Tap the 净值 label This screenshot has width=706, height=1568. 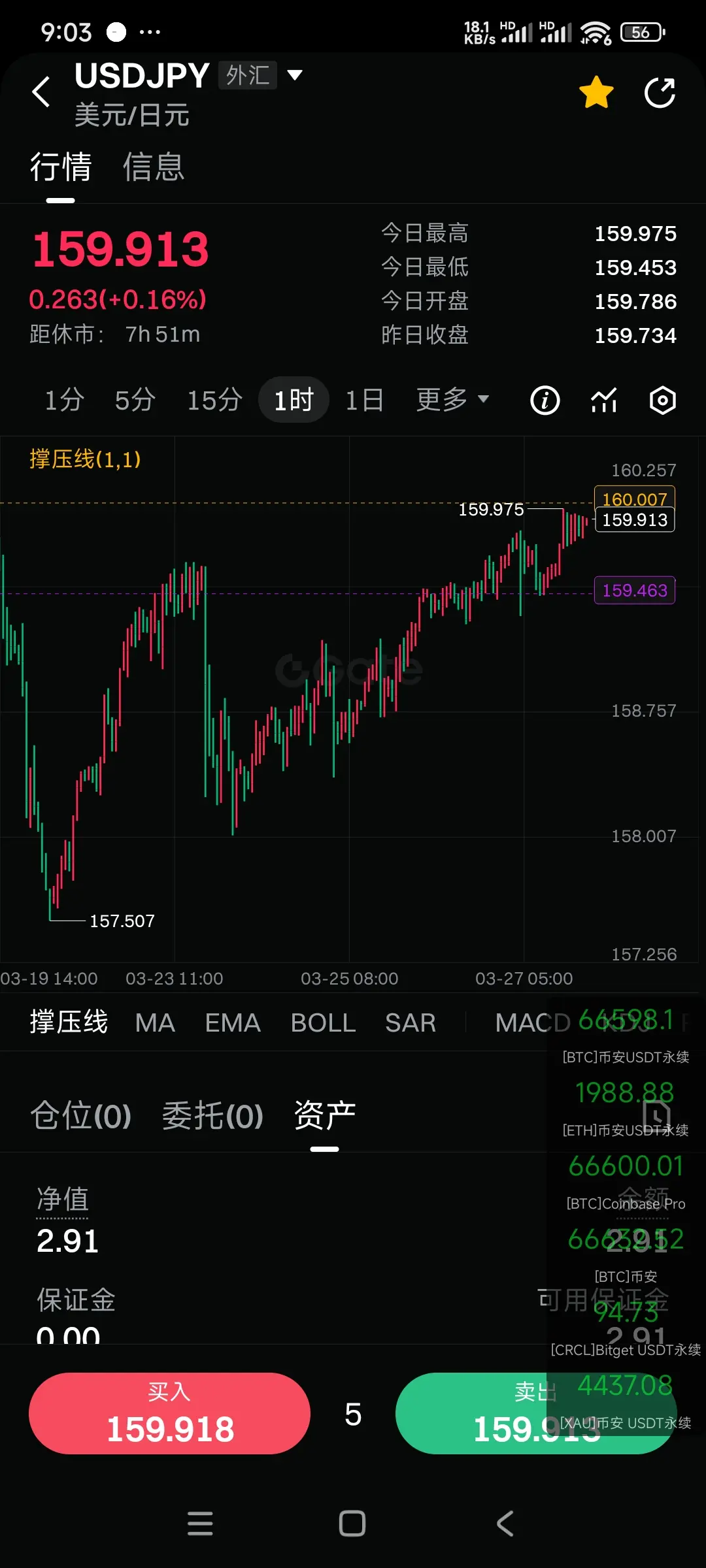(x=63, y=1200)
